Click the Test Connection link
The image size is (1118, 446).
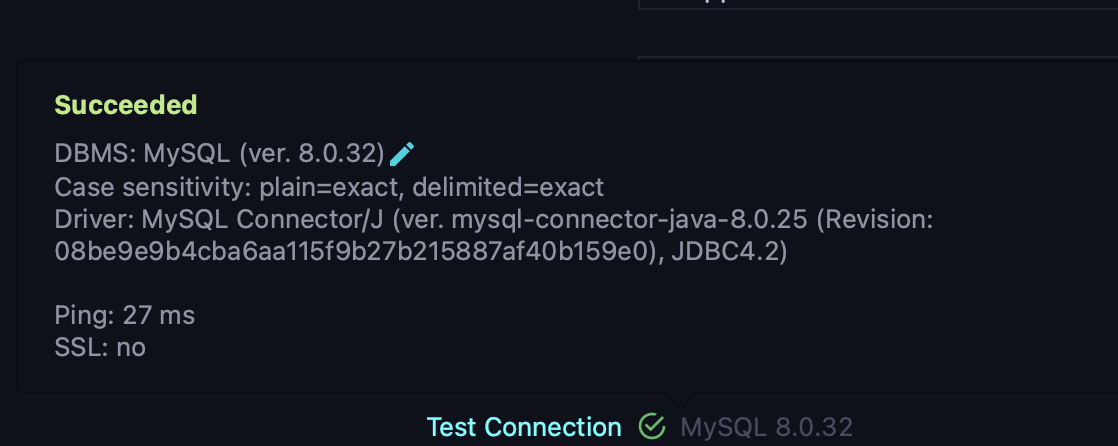point(524,427)
